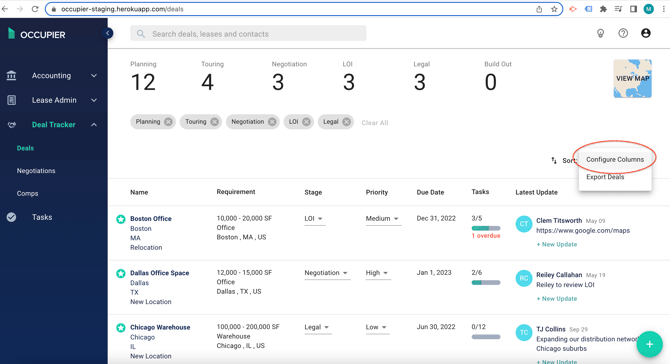Remove the LOI filter chip

[306, 122]
